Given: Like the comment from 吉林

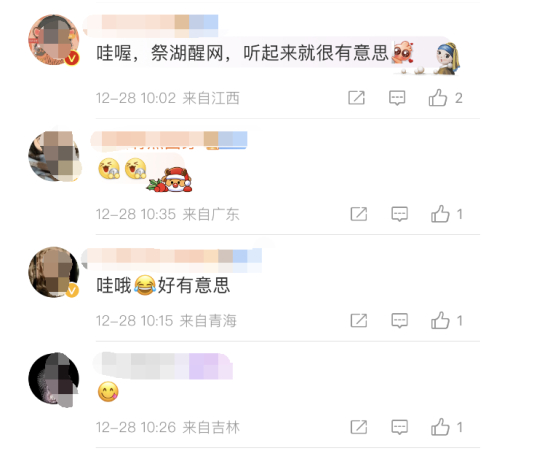Looking at the screenshot, I should pyautogui.click(x=440, y=427).
